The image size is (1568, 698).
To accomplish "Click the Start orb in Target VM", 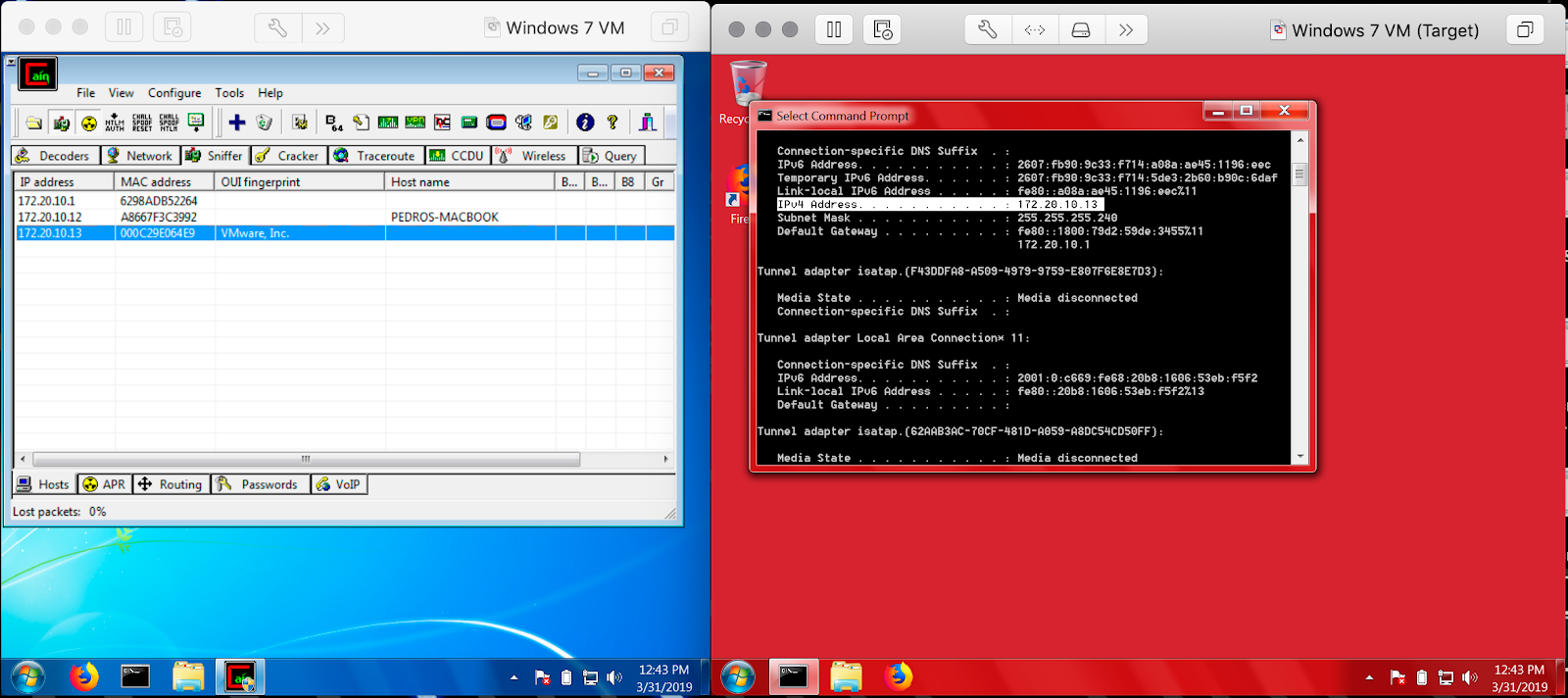I will pos(738,676).
